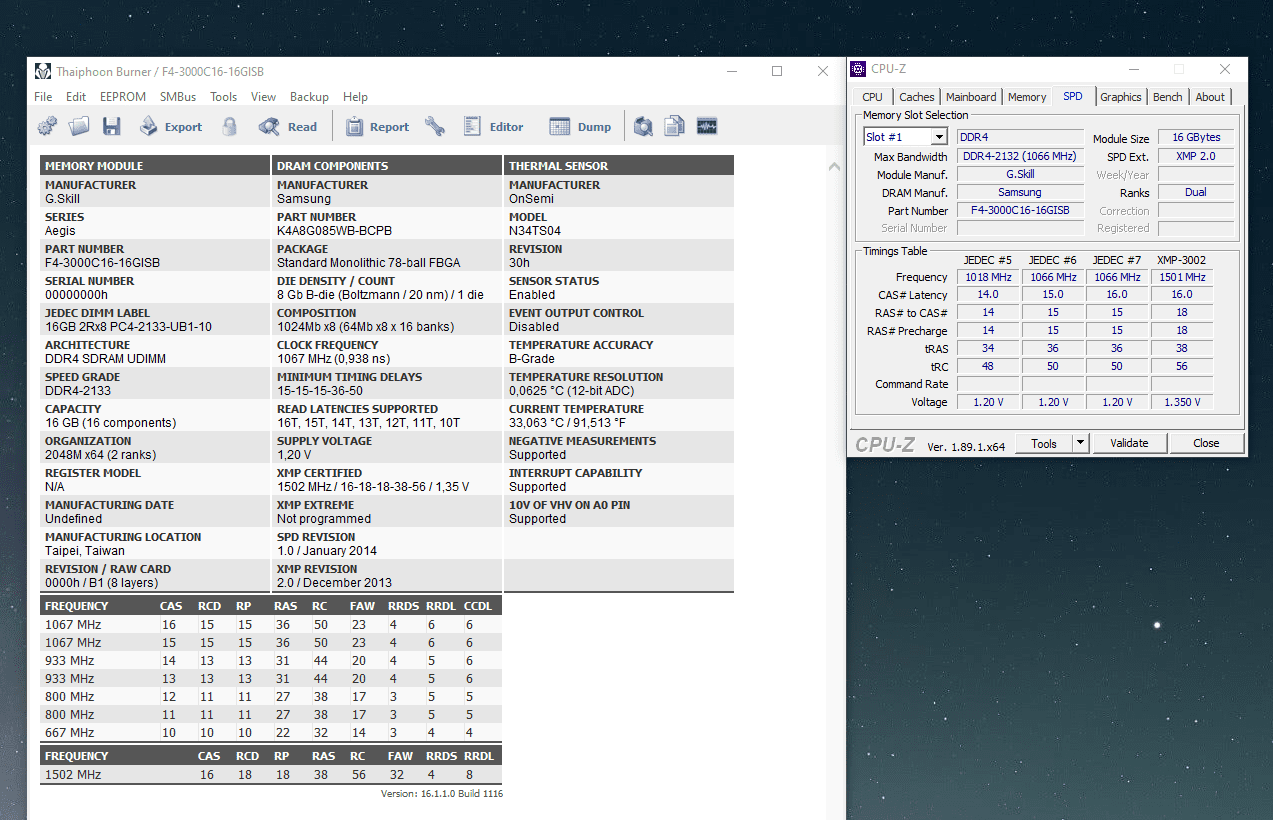Viewport: 1273px width, 820px height.
Task: Switch to the CPU tab in CPU-Z
Action: (872, 97)
